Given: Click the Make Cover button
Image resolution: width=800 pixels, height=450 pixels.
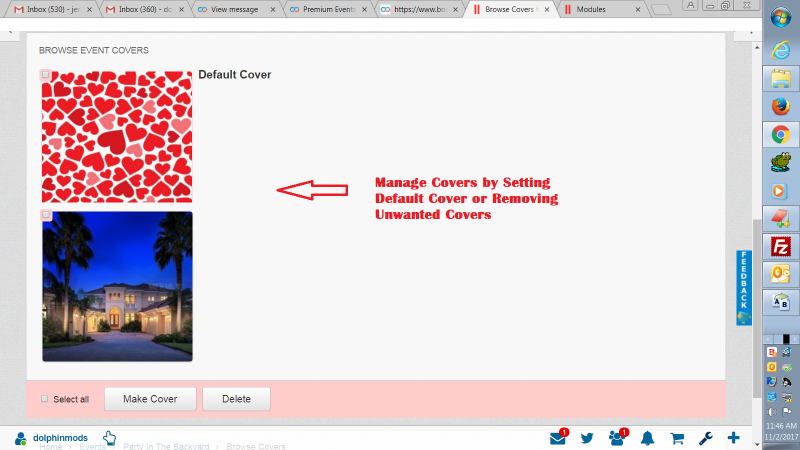Looking at the screenshot, I should tap(150, 399).
